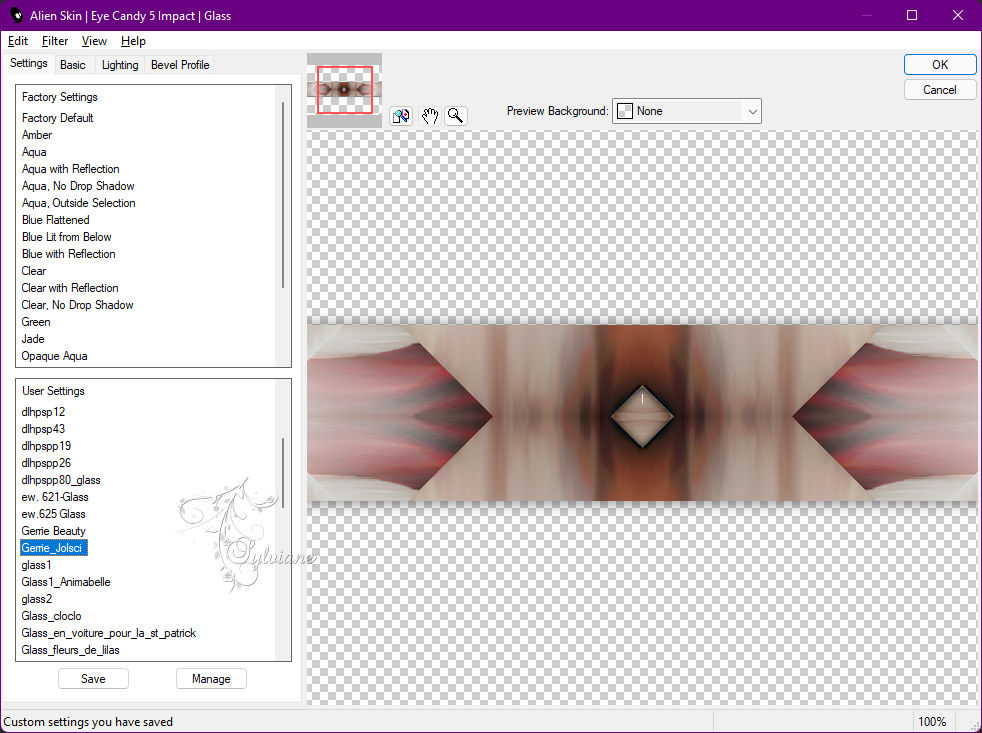Select user setting dlhpspp19
Screen dimensions: 982x733
pyautogui.click(x=46, y=445)
